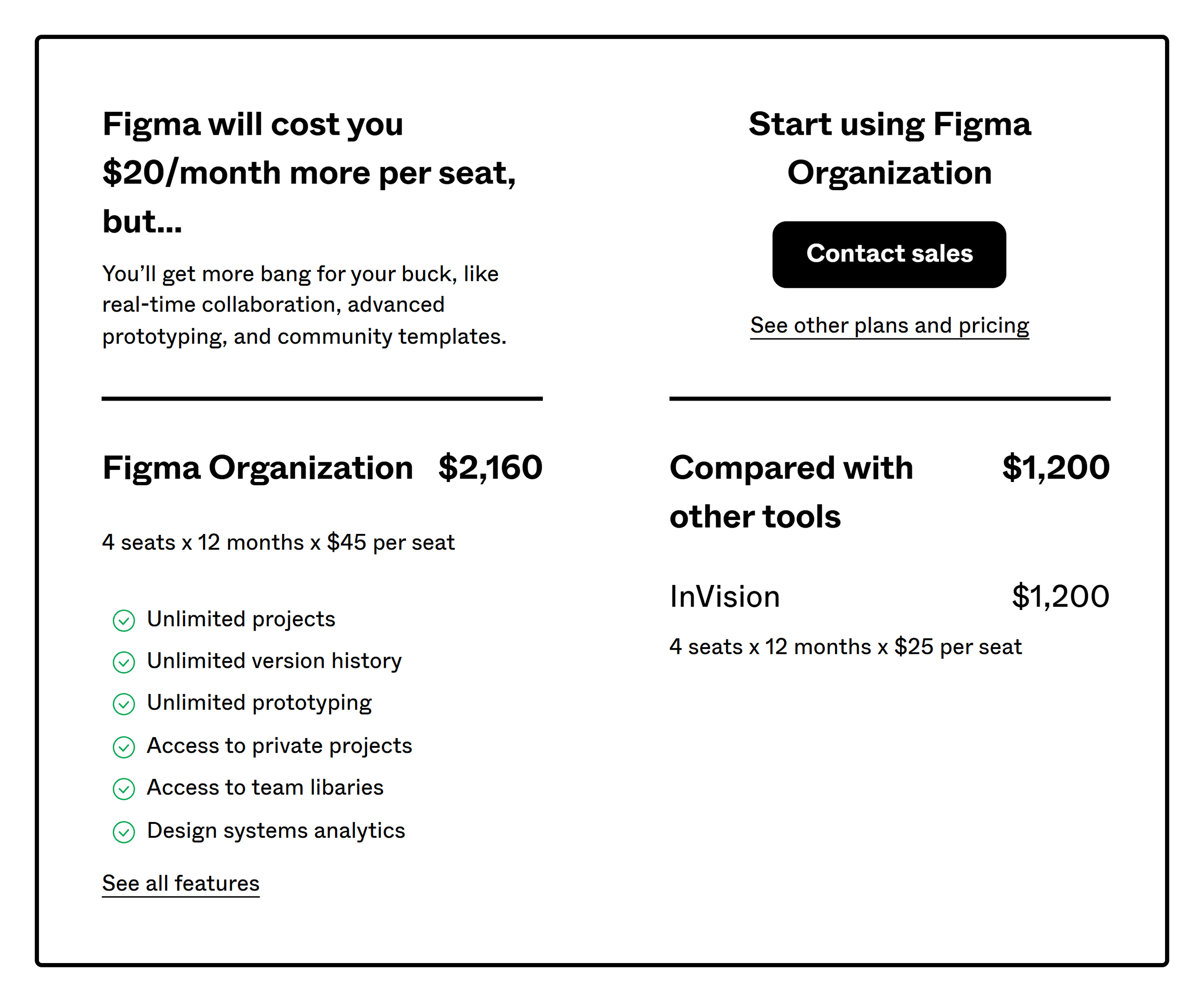Click the checkmark beside Unlimited version history

pos(123,663)
